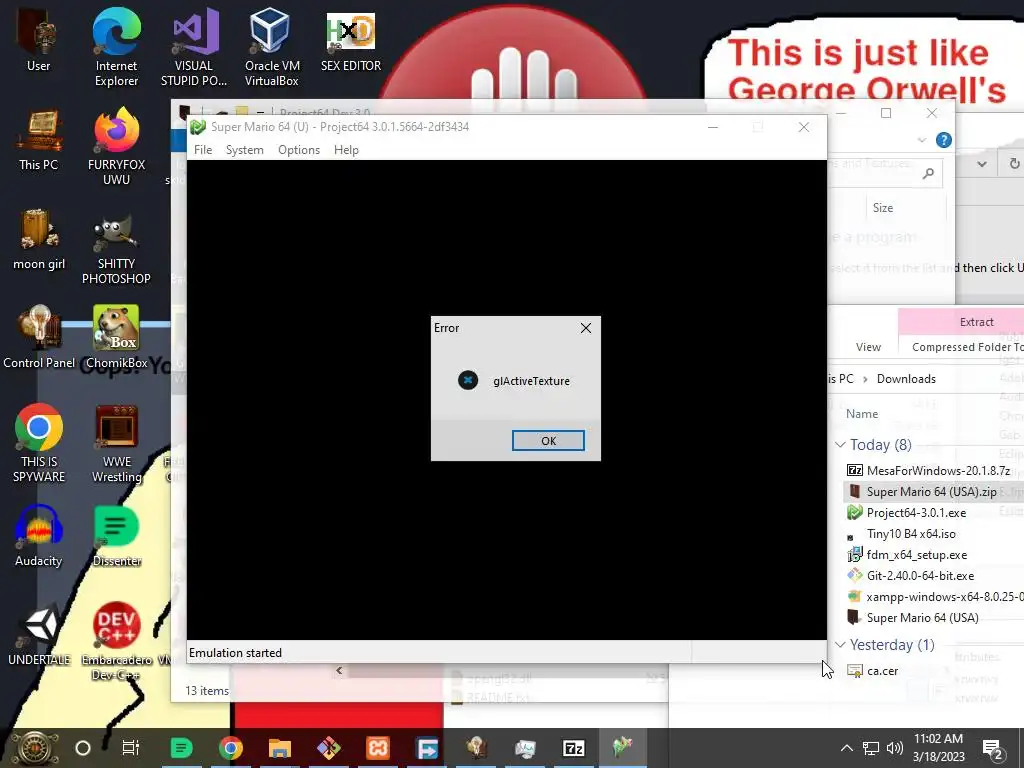Open the HxD SEX EDITOR shortcut
1024x768 pixels.
(351, 40)
